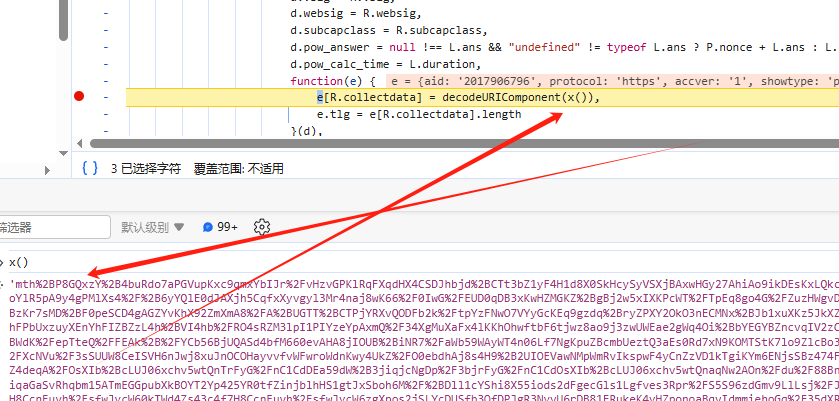
Task: Click the 'e.tlg = e[R.collectdata].length' line
Action: pos(418,115)
